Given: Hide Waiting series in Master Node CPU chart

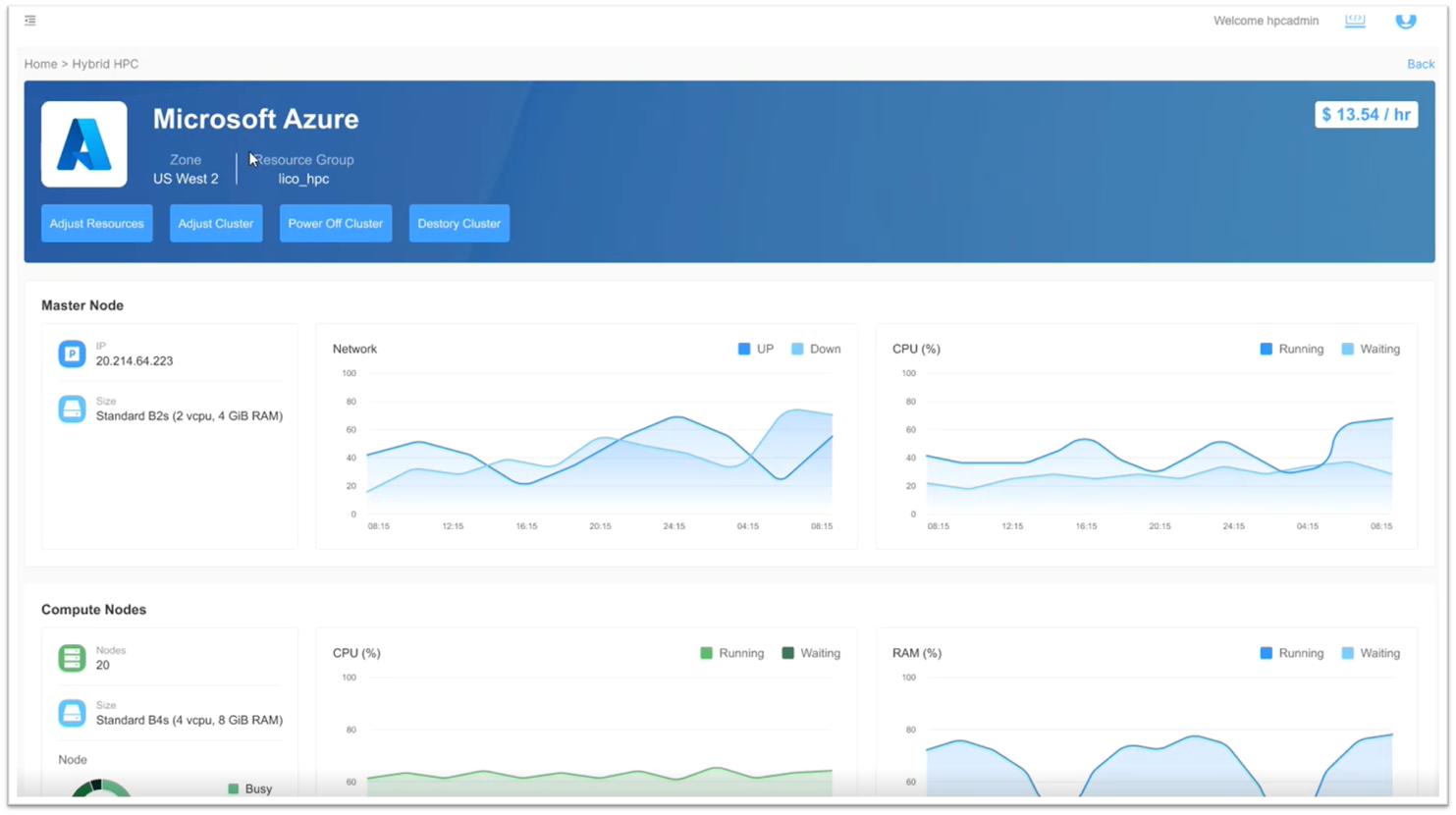Looking at the screenshot, I should click(x=1371, y=349).
